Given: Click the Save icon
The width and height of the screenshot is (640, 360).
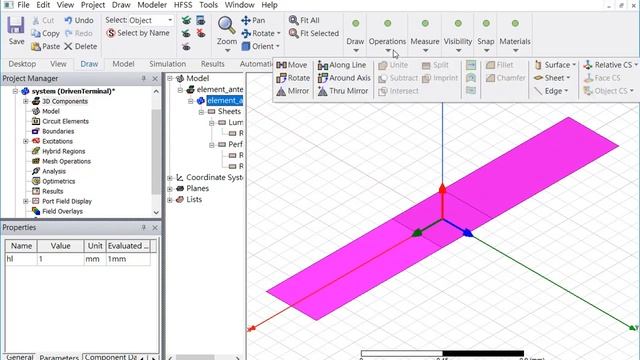Looking at the screenshot, I should coord(16,25).
